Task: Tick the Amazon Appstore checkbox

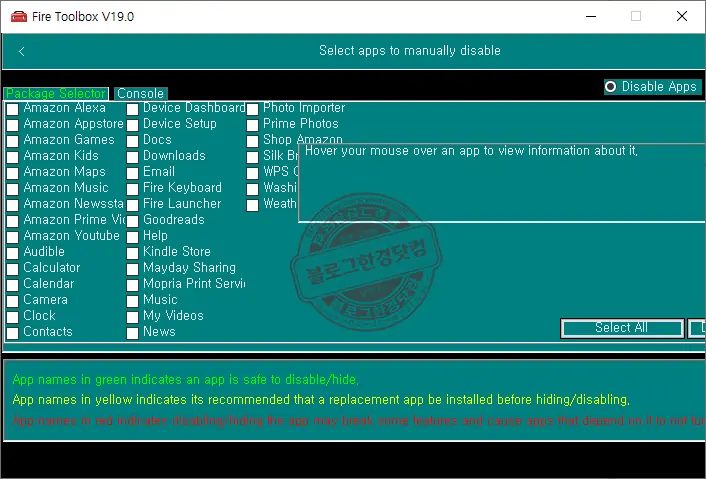Action: [13, 125]
